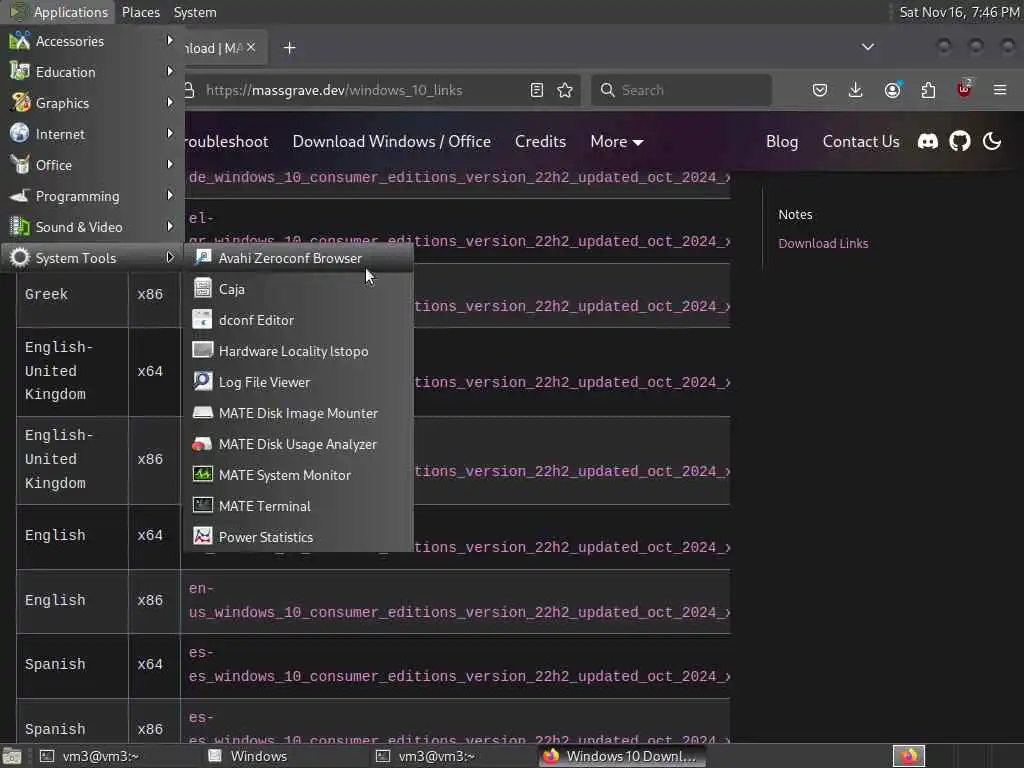This screenshot has width=1024, height=768.
Task: Click the uBlock Origin extension icon
Action: point(964,89)
